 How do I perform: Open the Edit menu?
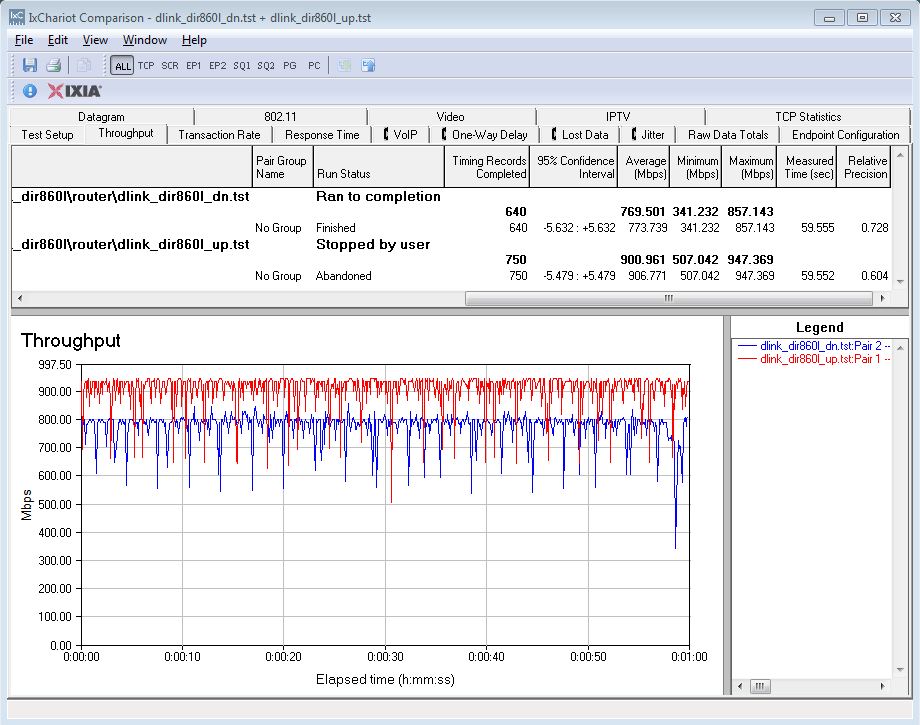pos(58,40)
